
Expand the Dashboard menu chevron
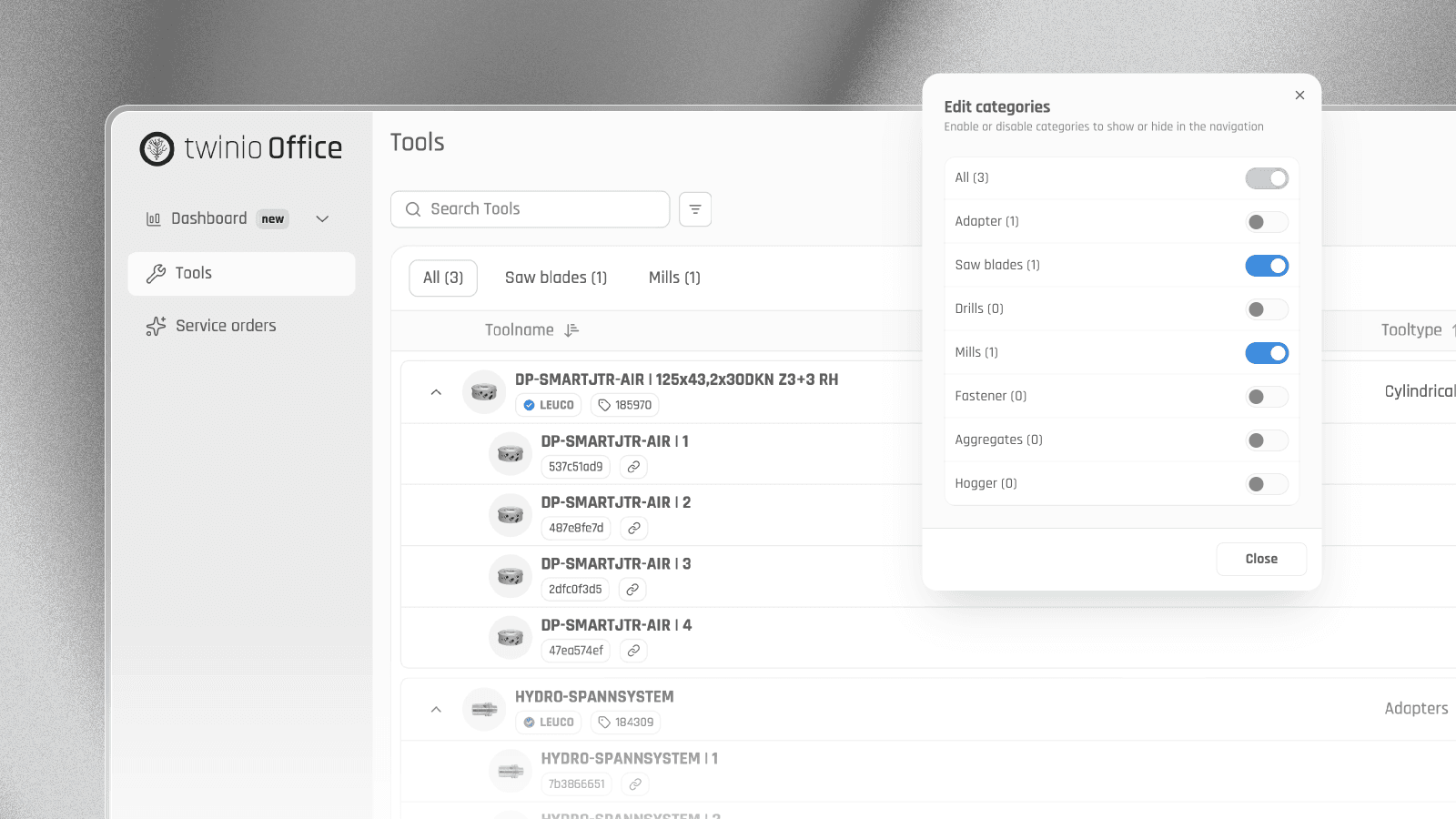coord(322,218)
